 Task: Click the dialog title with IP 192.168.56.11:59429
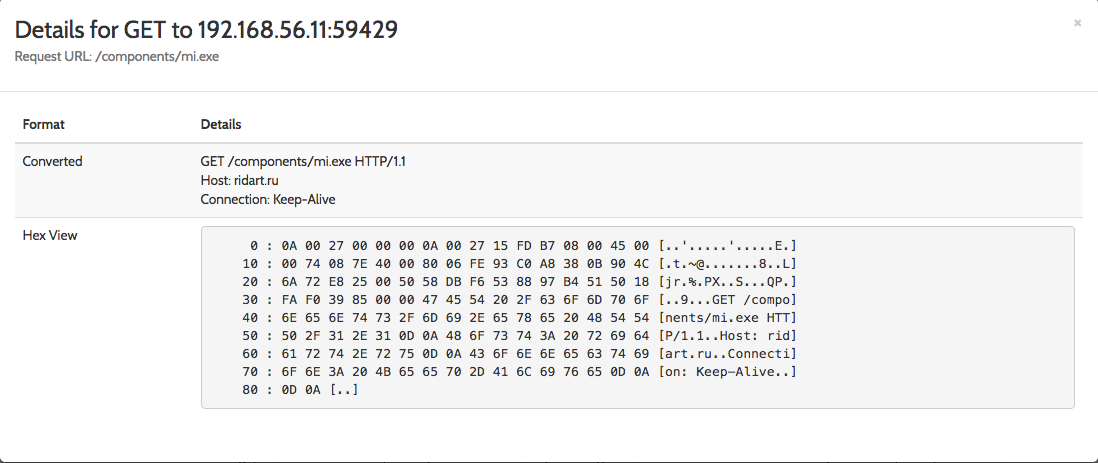[x=207, y=29]
